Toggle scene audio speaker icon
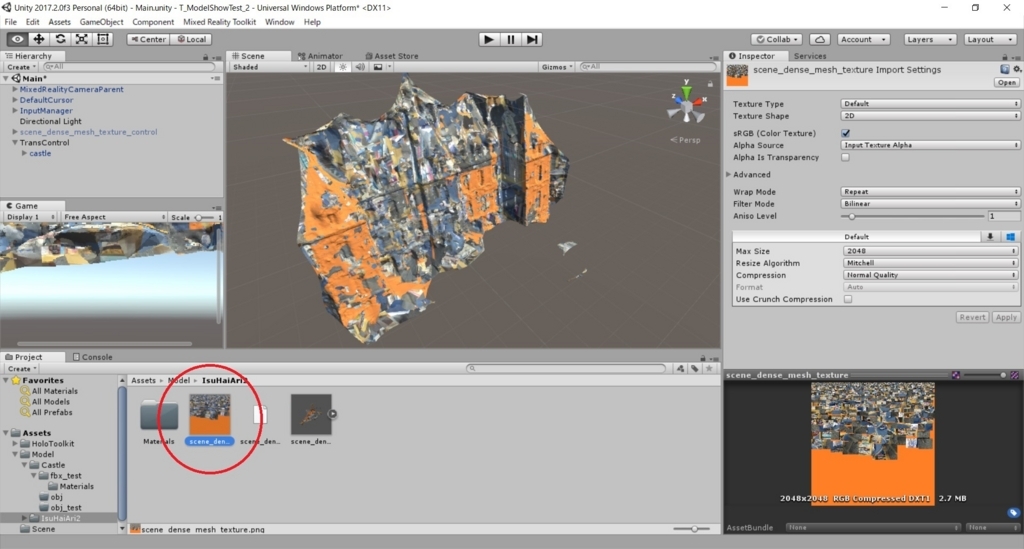Viewport: 1024px width, 549px height. (x=360, y=67)
